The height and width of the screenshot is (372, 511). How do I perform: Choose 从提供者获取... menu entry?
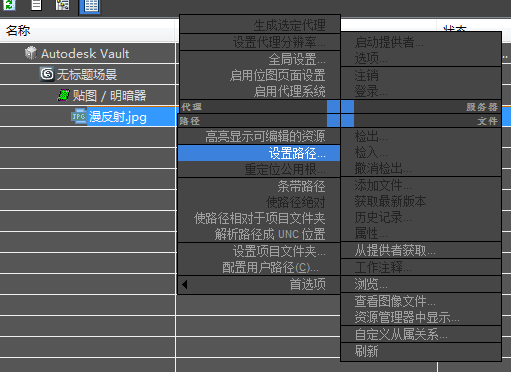click(421, 250)
